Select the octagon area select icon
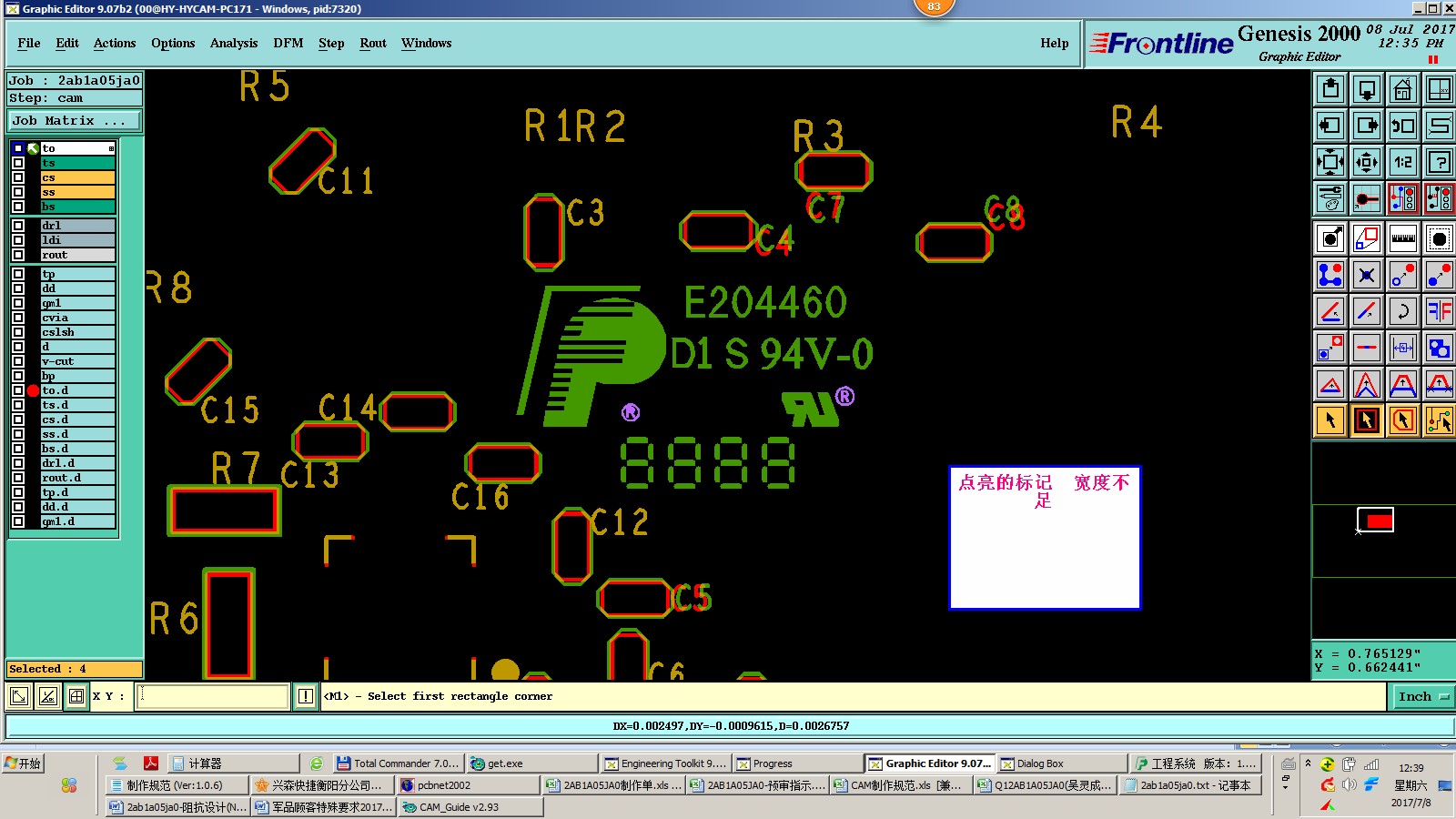This screenshot has height=819, width=1456. 1440,238
